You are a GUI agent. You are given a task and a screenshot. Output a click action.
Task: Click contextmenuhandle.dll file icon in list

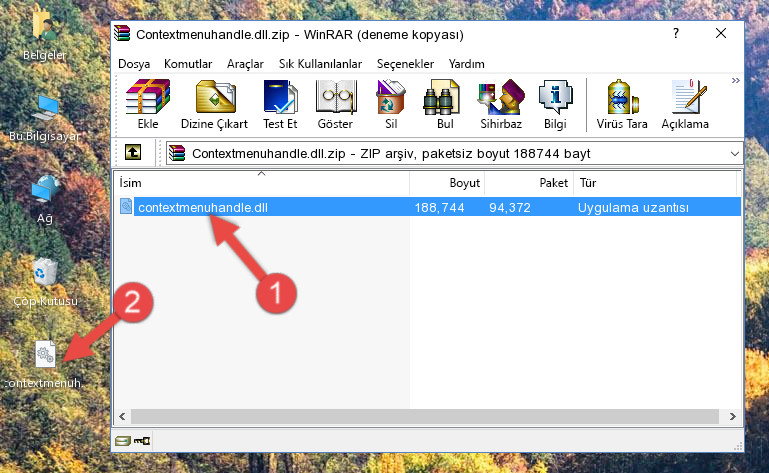tap(126, 207)
